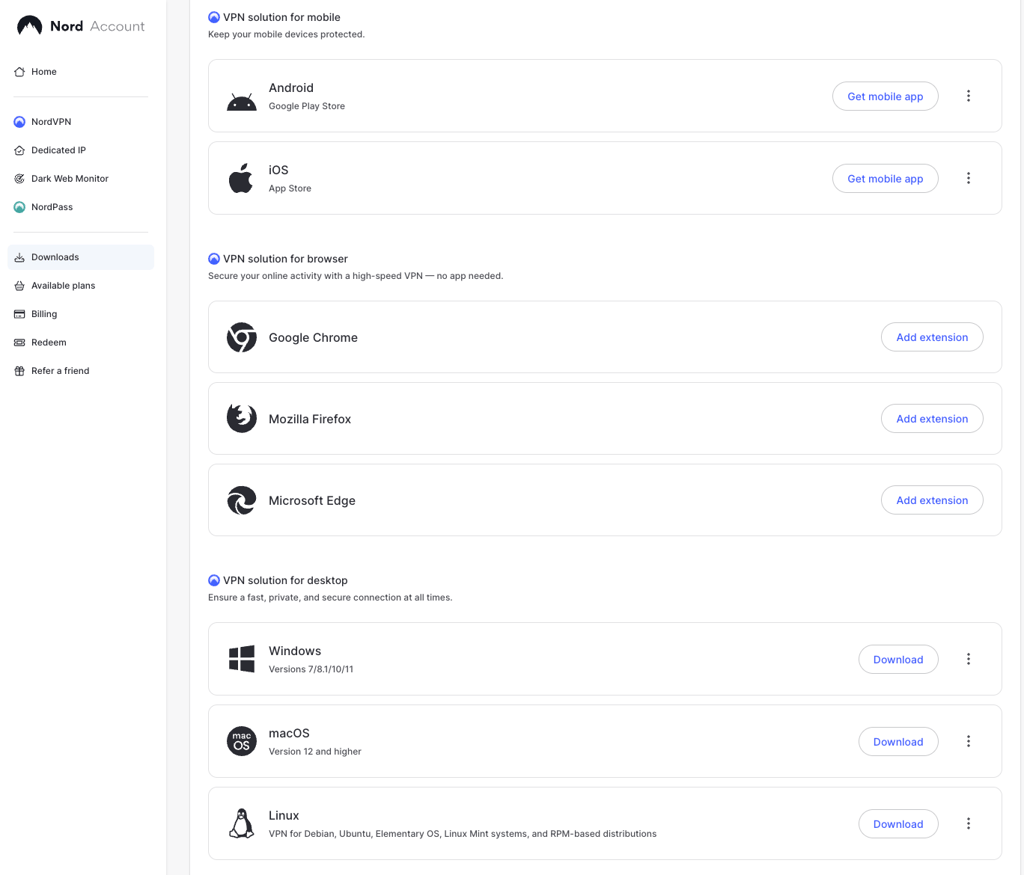Click the 'Microsoft Edge' card title
This screenshot has height=875, width=1024.
(312, 501)
